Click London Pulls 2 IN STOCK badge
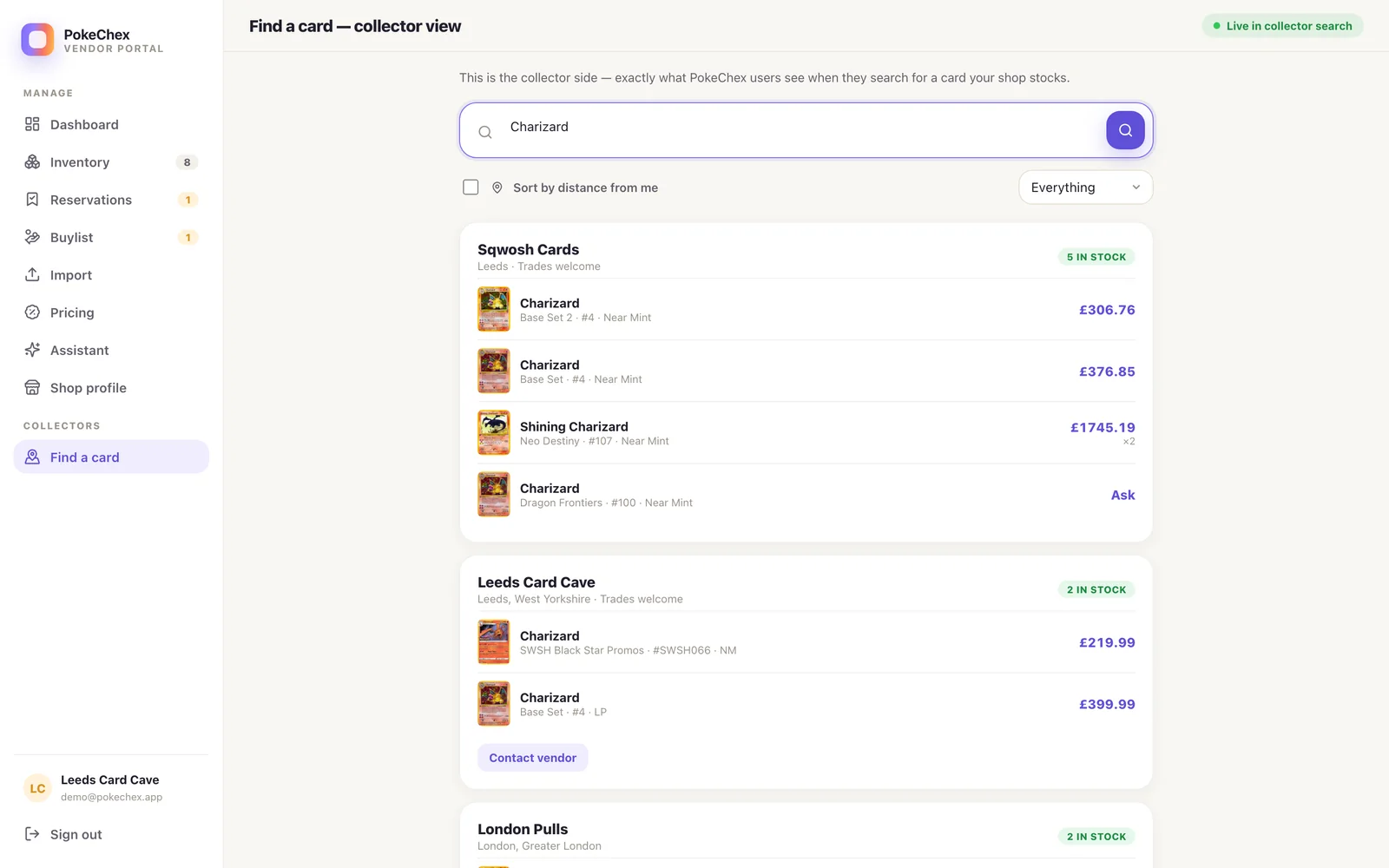 coord(1096,837)
